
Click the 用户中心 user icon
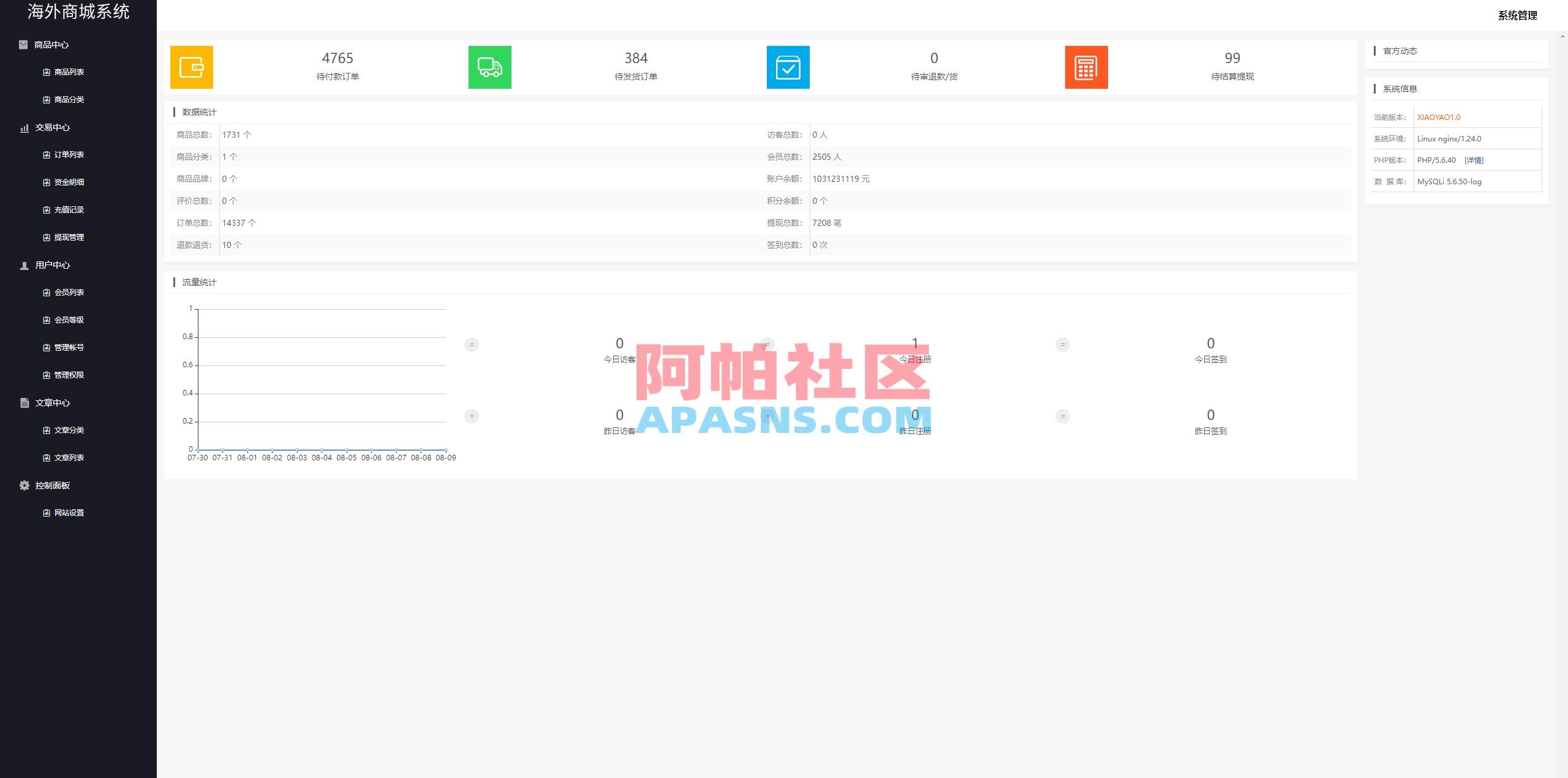(x=23, y=265)
